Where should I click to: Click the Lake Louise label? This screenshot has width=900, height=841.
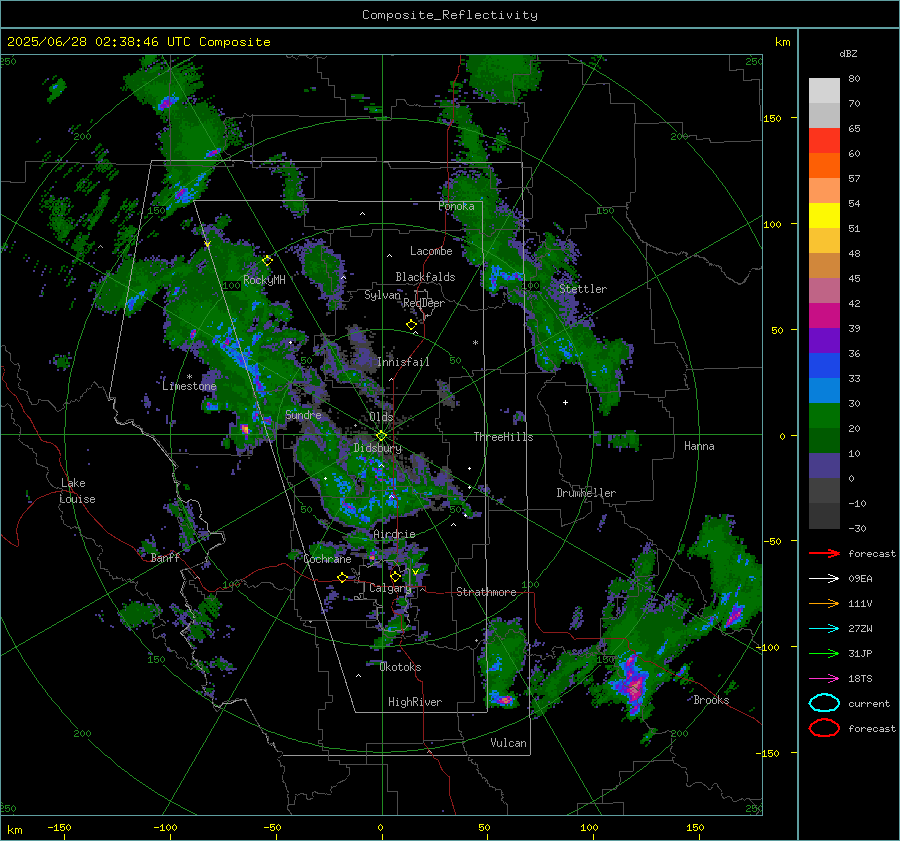[77, 491]
